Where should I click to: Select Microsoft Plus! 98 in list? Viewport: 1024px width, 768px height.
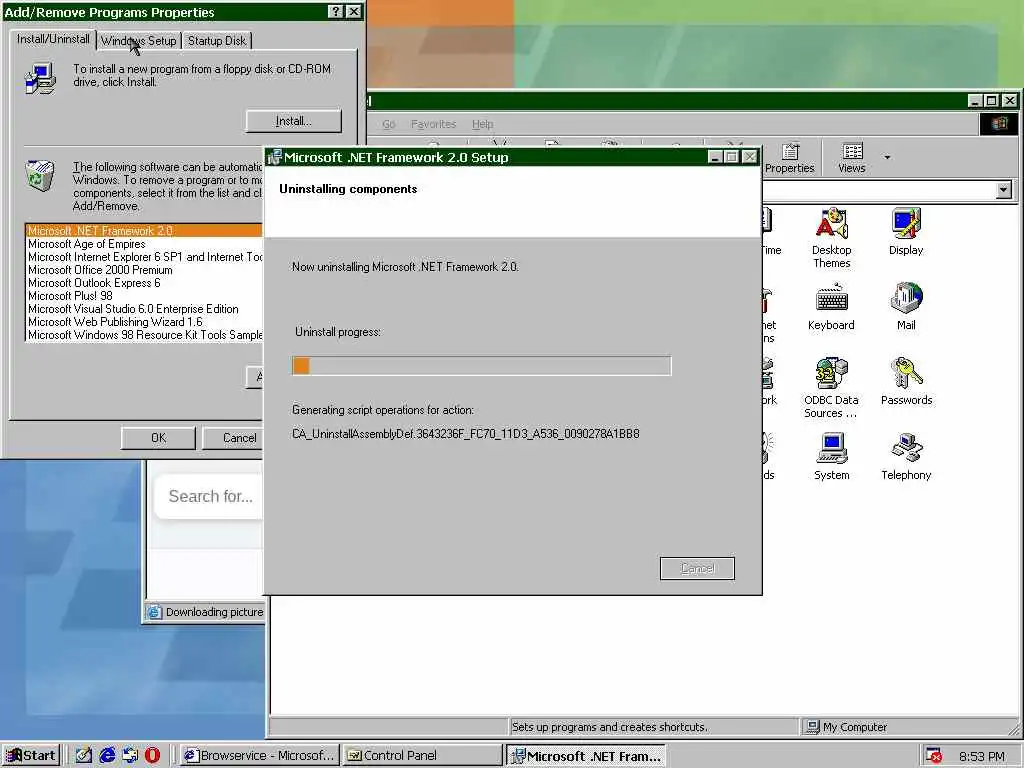coord(144,296)
